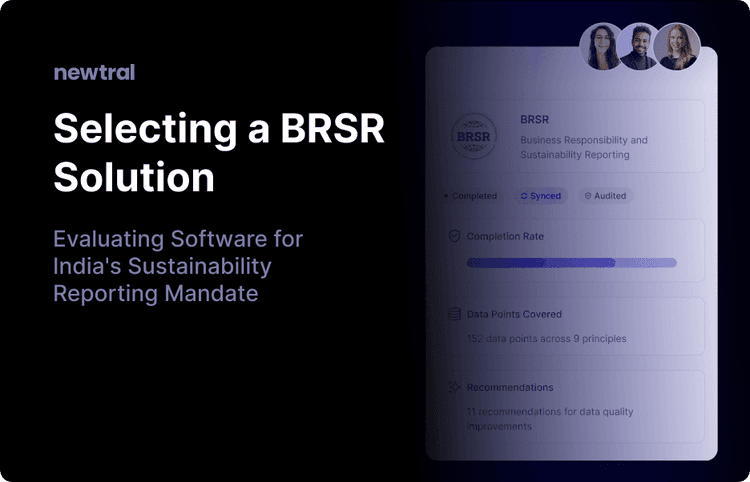Click the 'Selecting a BRSR Solution' headline

coord(219,153)
